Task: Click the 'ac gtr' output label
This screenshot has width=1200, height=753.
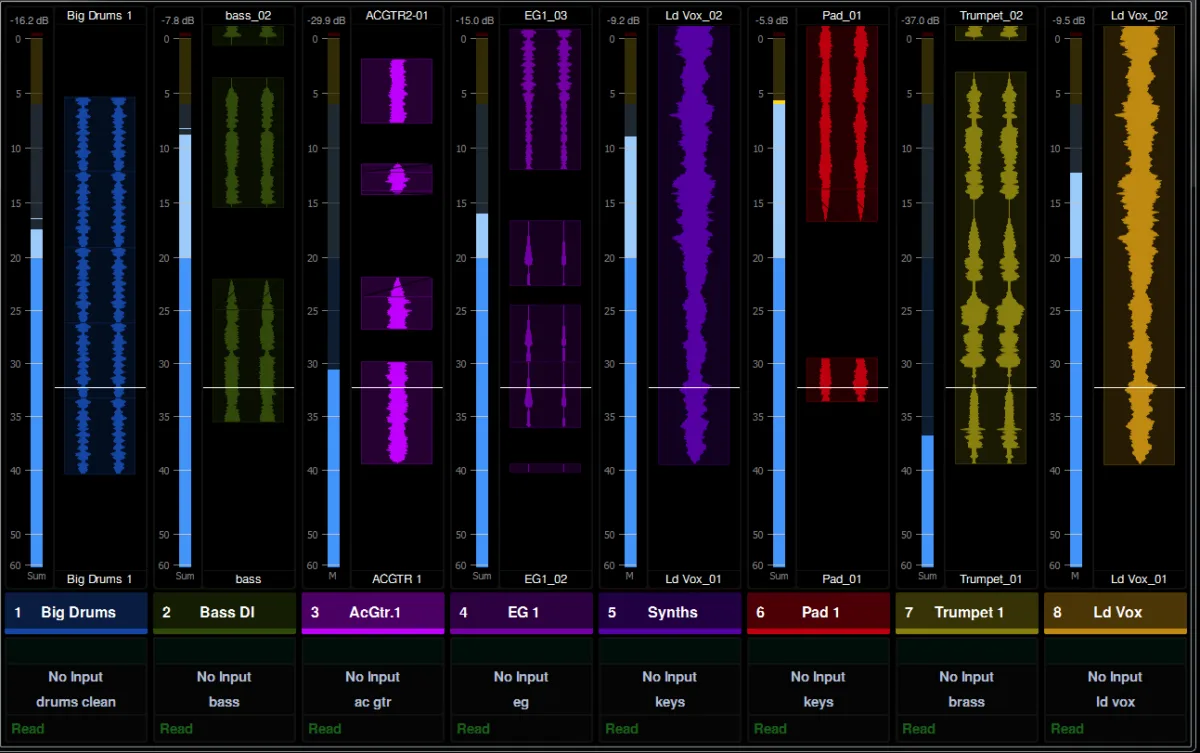Action: [x=373, y=702]
